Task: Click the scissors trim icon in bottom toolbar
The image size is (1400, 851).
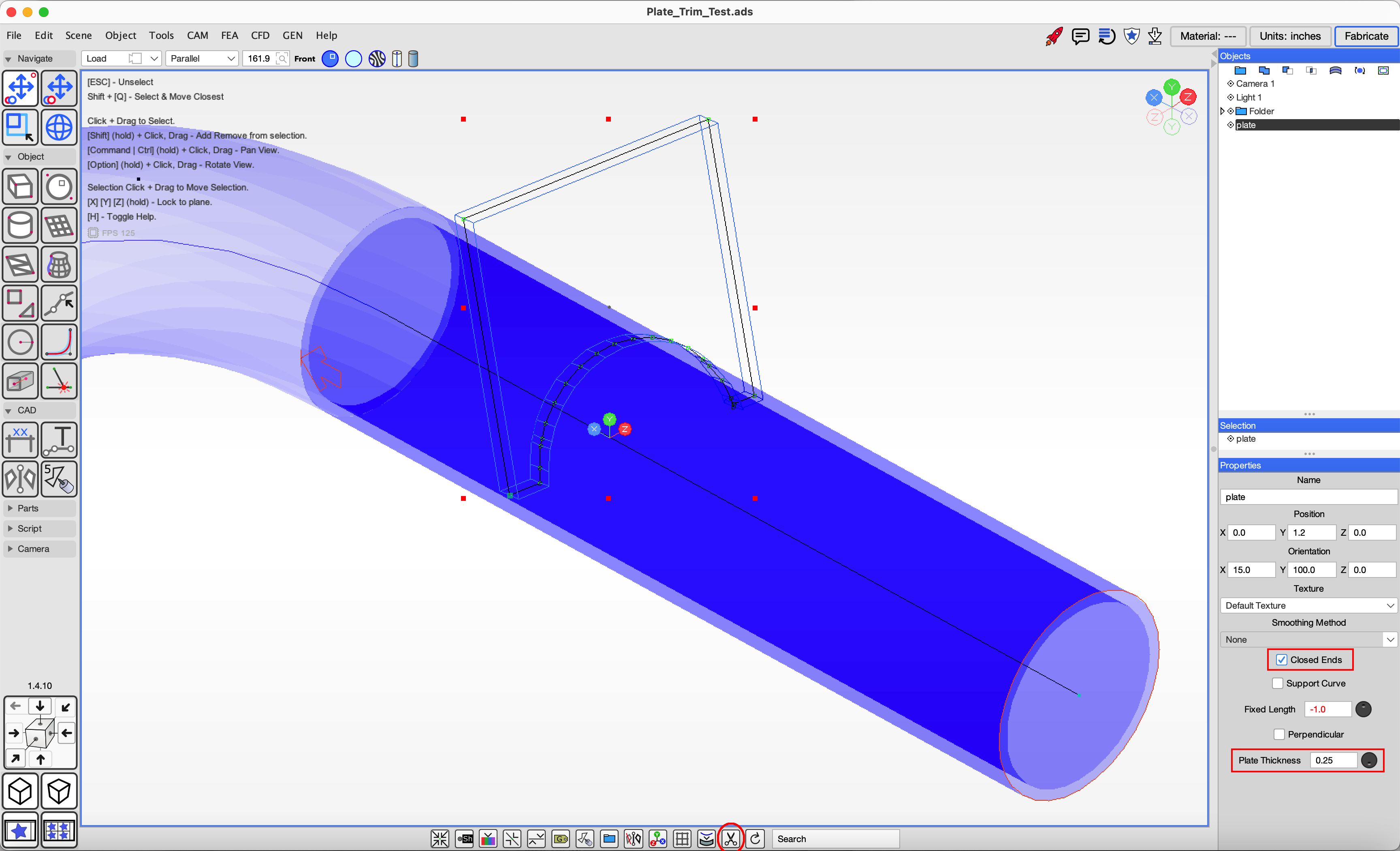Action: coord(730,838)
